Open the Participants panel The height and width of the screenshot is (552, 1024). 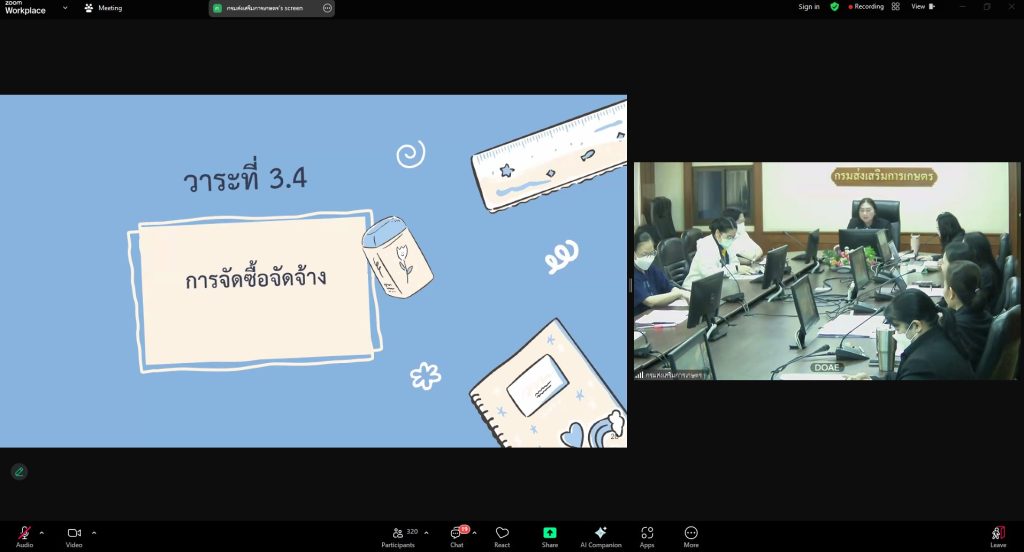[398, 534]
